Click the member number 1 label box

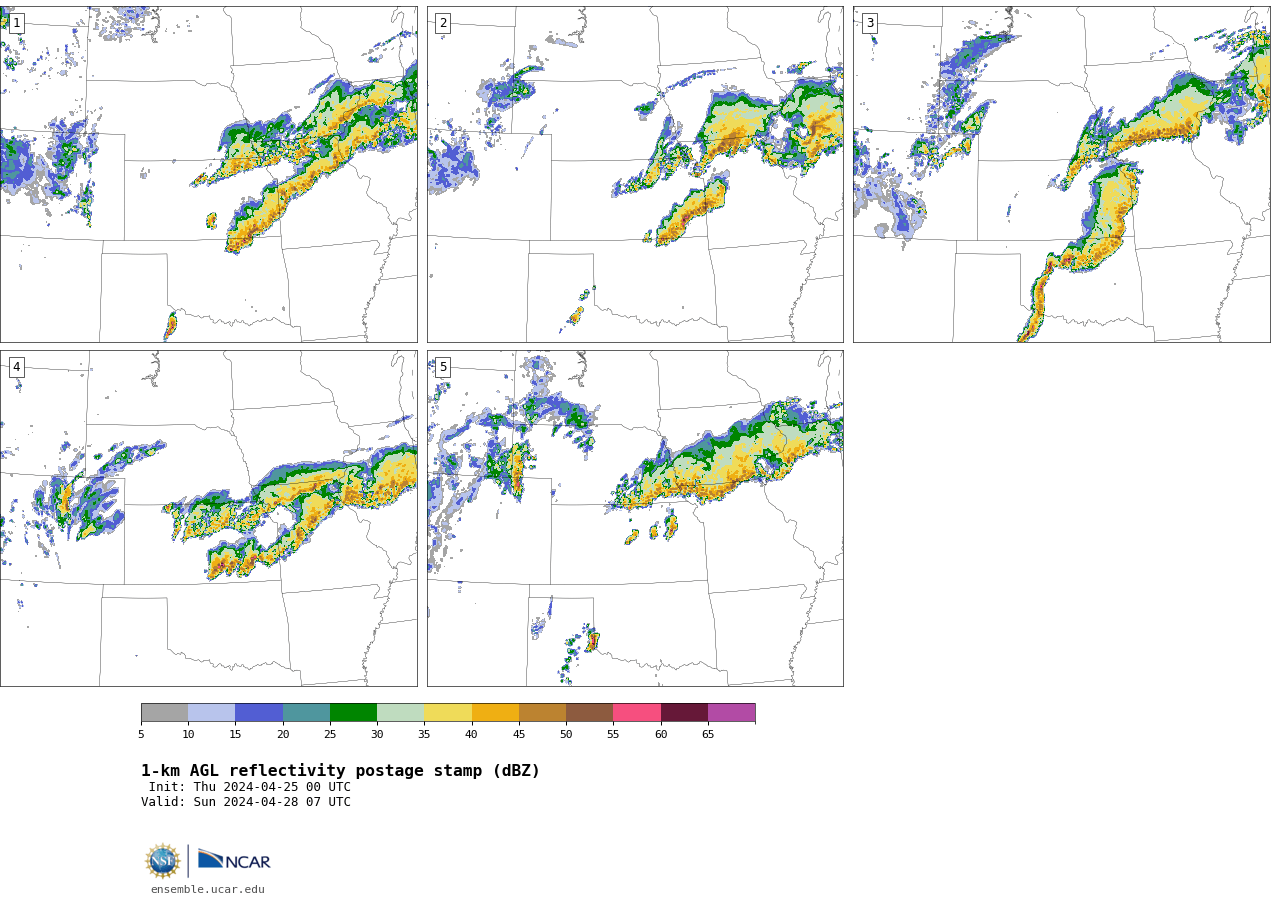16,23
